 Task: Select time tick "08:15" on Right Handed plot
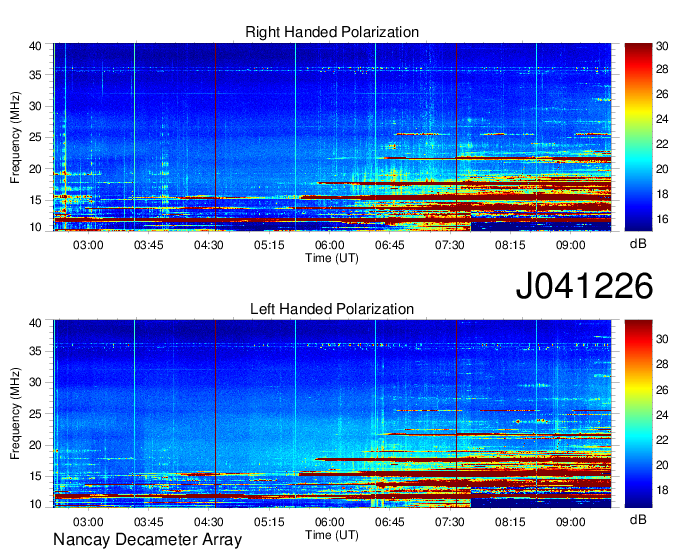click(x=510, y=245)
